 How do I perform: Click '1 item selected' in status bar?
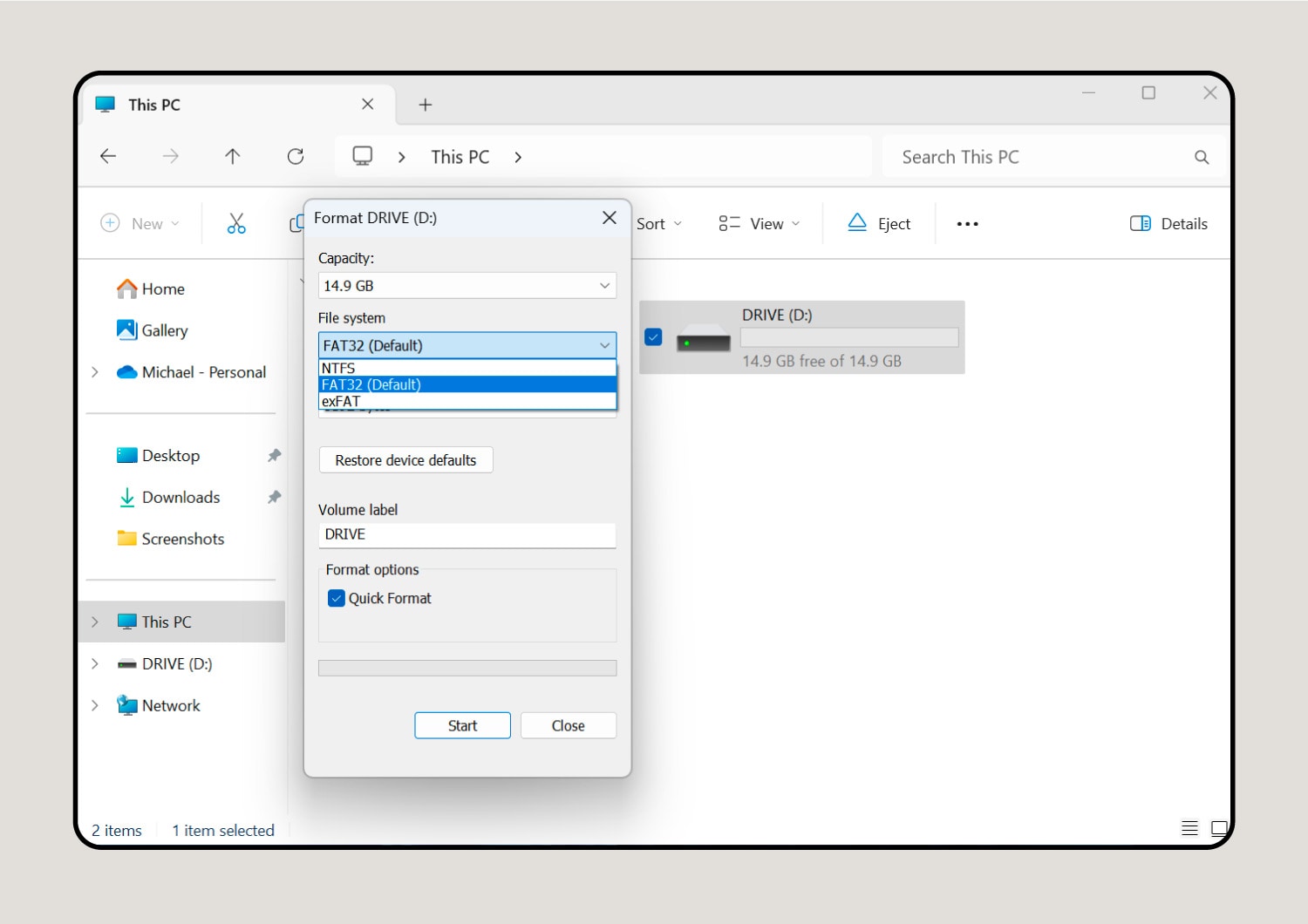tap(223, 831)
